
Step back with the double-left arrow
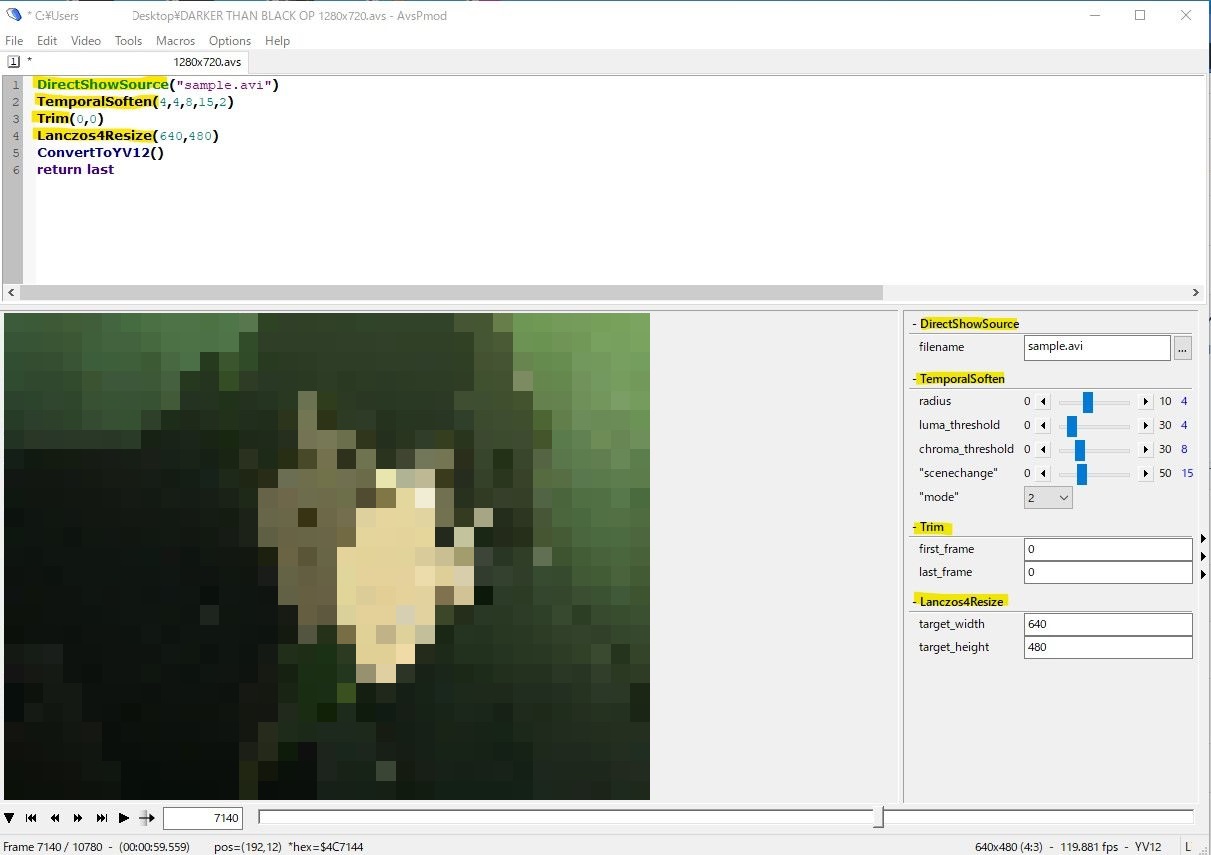point(56,818)
